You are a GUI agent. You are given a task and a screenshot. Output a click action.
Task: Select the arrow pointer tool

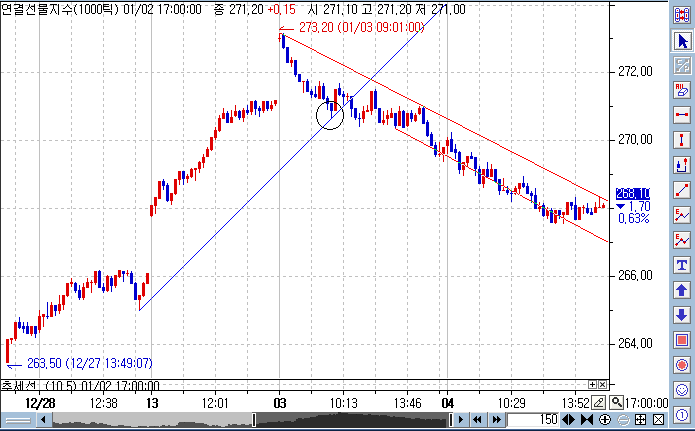(x=682, y=41)
